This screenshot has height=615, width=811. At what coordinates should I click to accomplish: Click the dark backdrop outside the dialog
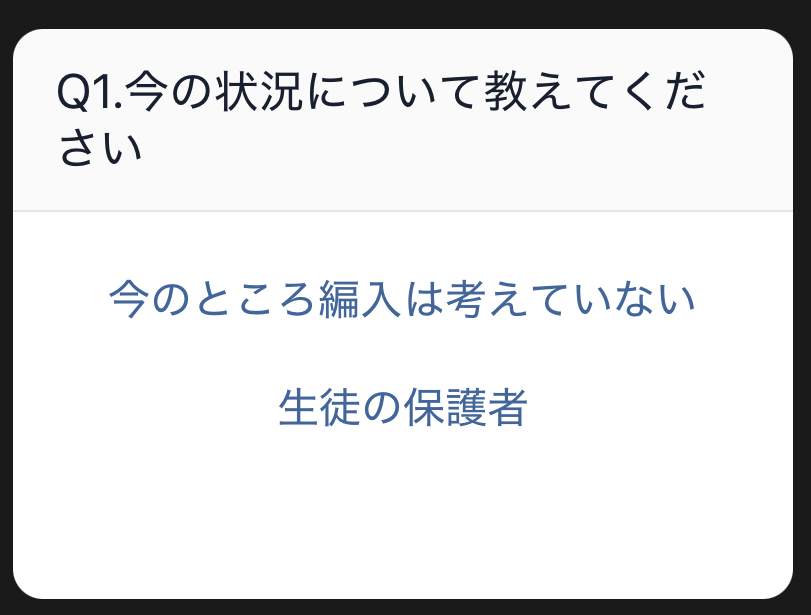pyautogui.click(x=406, y=12)
